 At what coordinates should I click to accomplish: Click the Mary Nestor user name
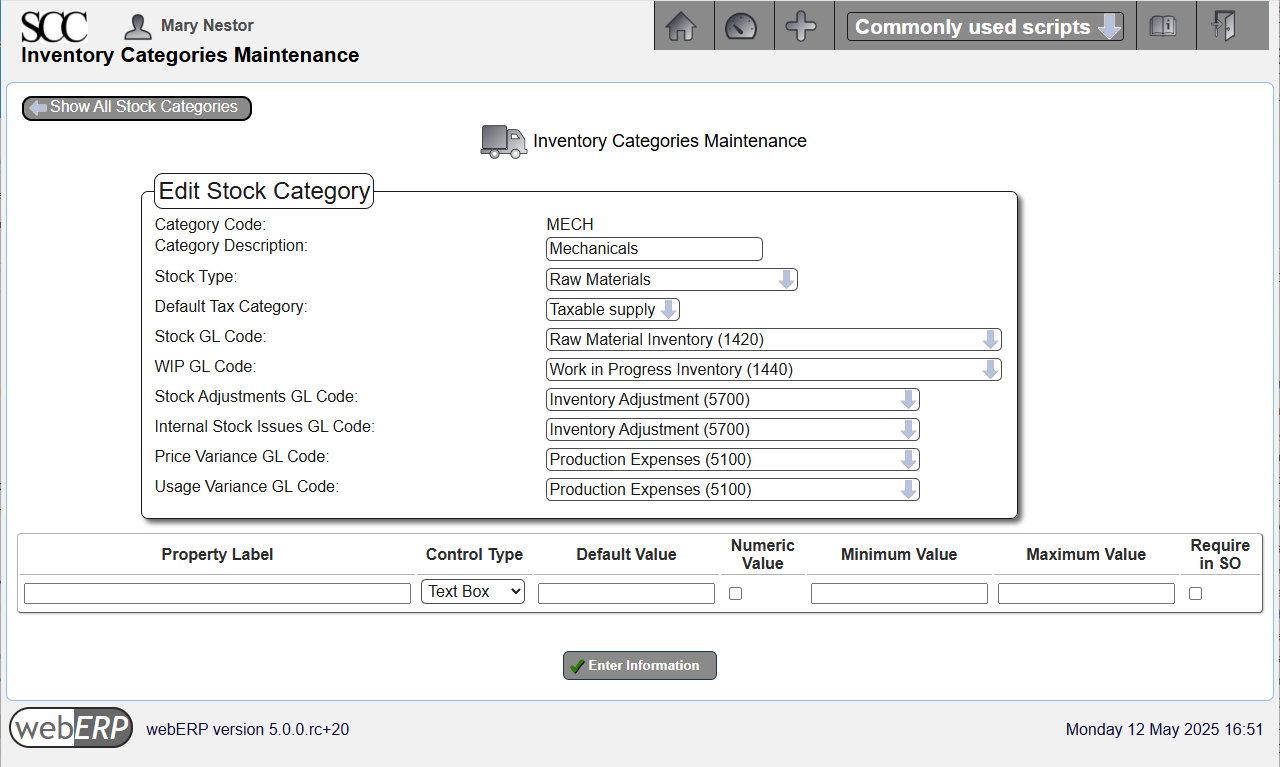207,26
